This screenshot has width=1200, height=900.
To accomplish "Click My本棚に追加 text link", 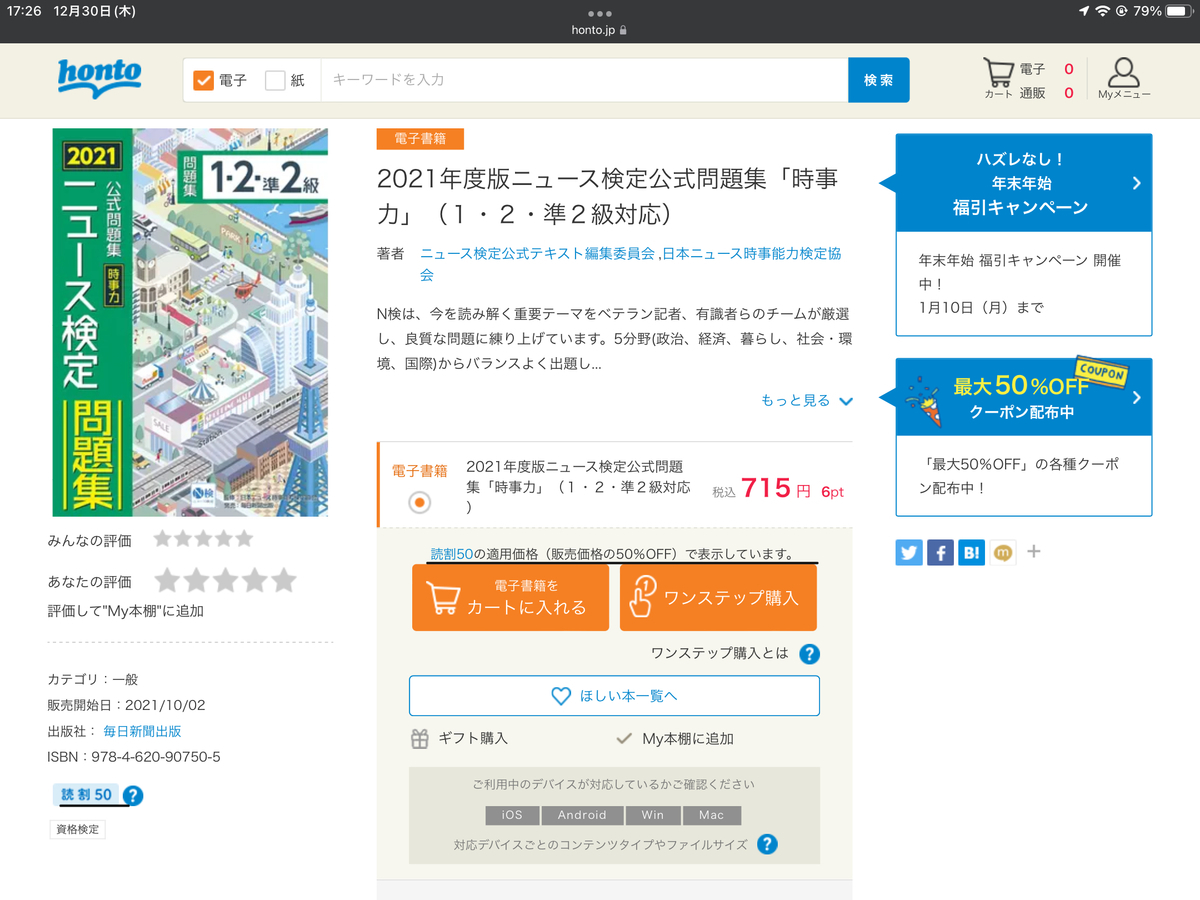I will point(688,739).
